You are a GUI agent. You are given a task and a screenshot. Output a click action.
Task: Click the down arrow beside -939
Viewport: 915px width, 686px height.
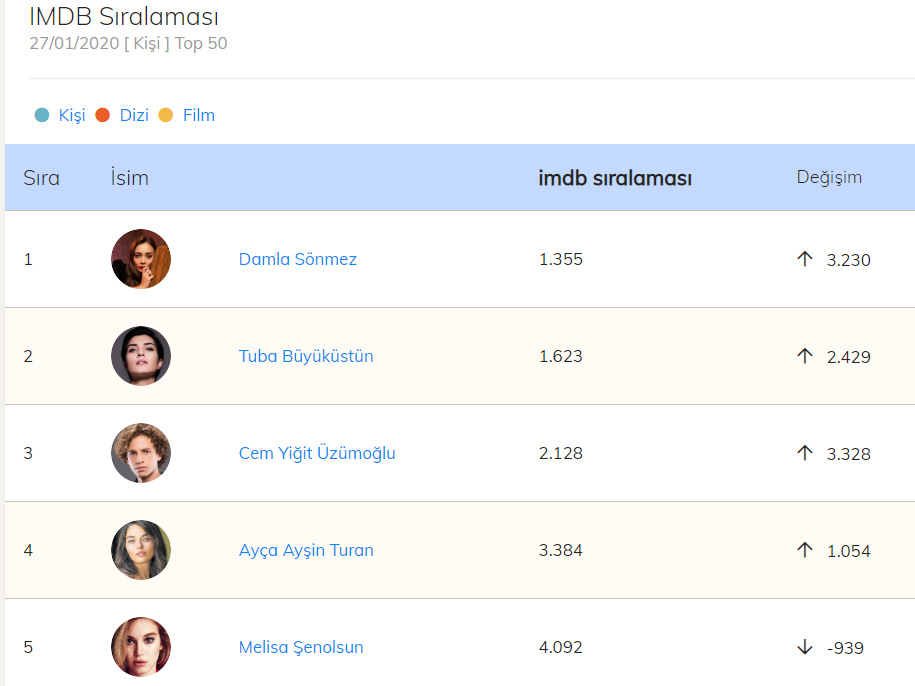point(805,647)
